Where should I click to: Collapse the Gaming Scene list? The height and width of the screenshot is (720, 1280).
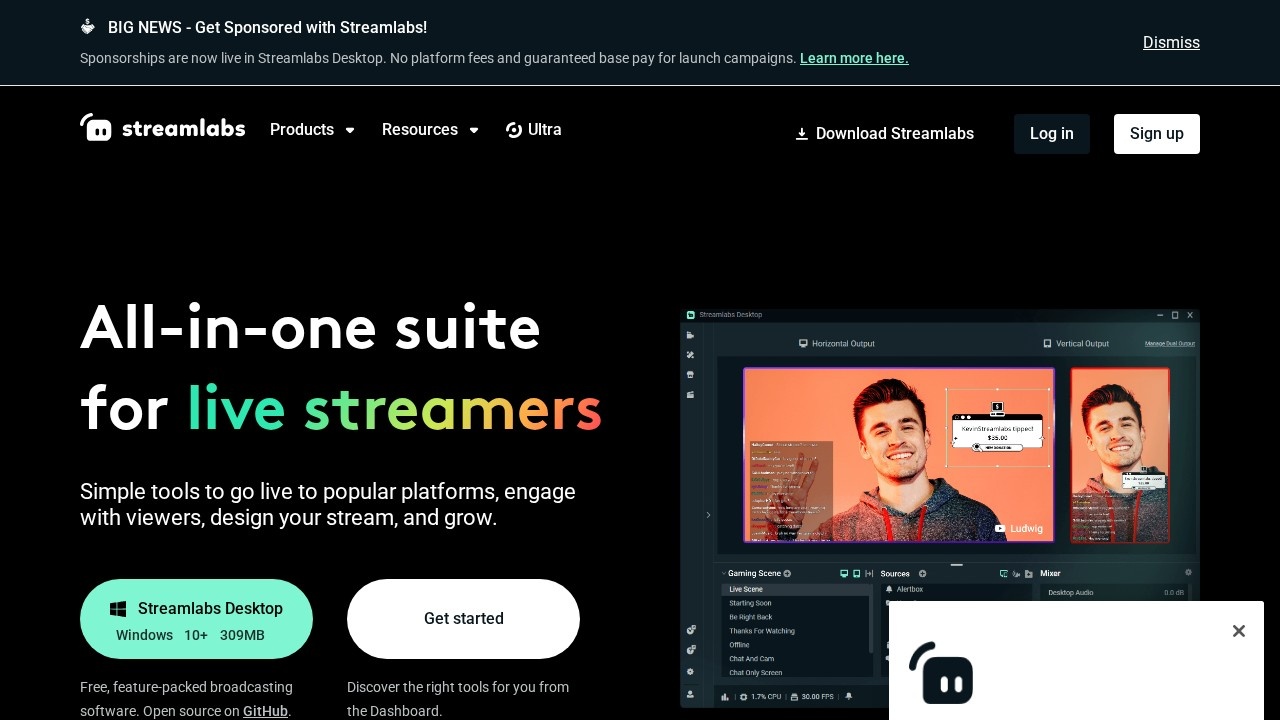click(723, 573)
